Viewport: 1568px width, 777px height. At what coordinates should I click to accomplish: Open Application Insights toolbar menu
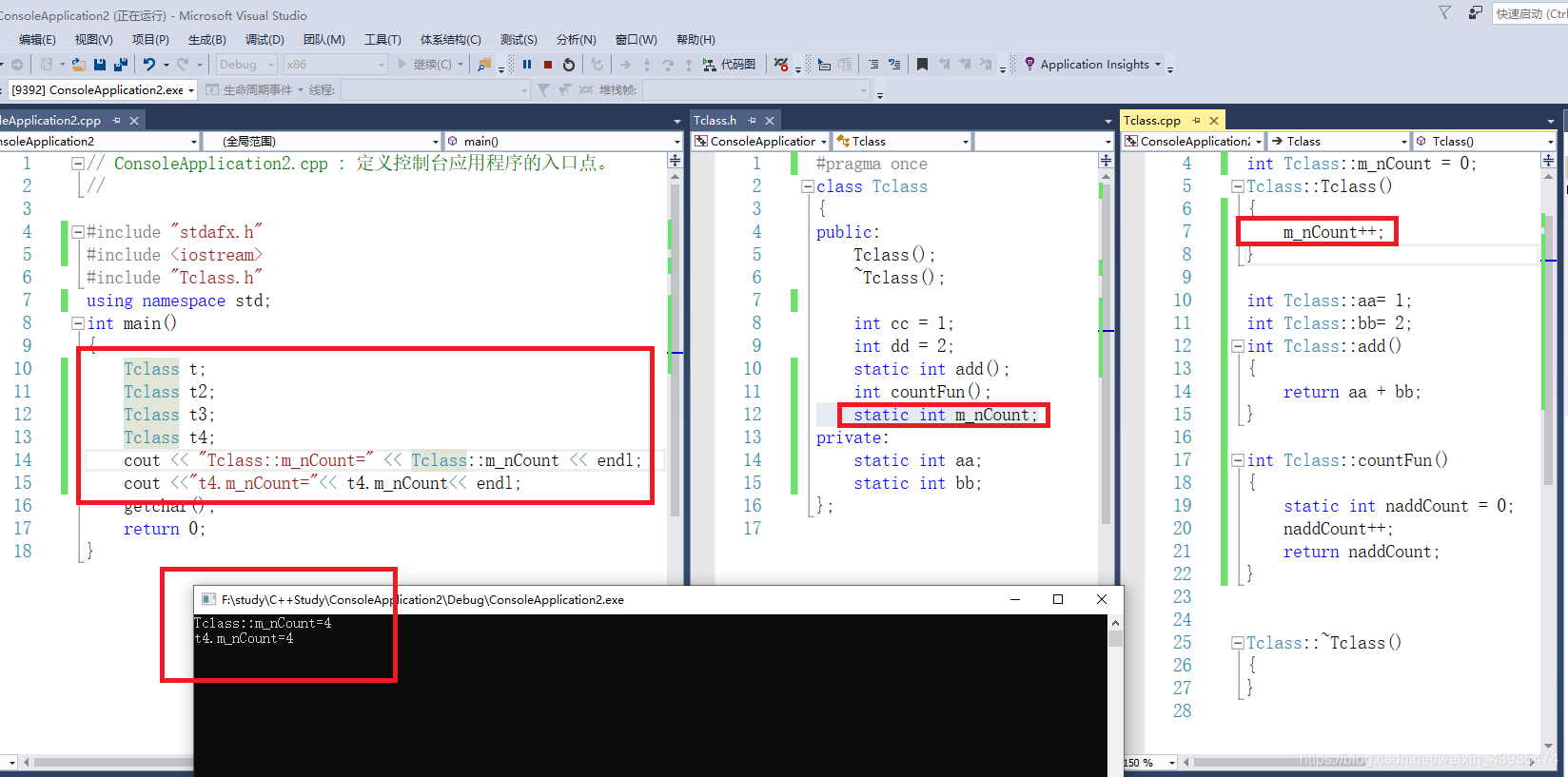click(1093, 65)
